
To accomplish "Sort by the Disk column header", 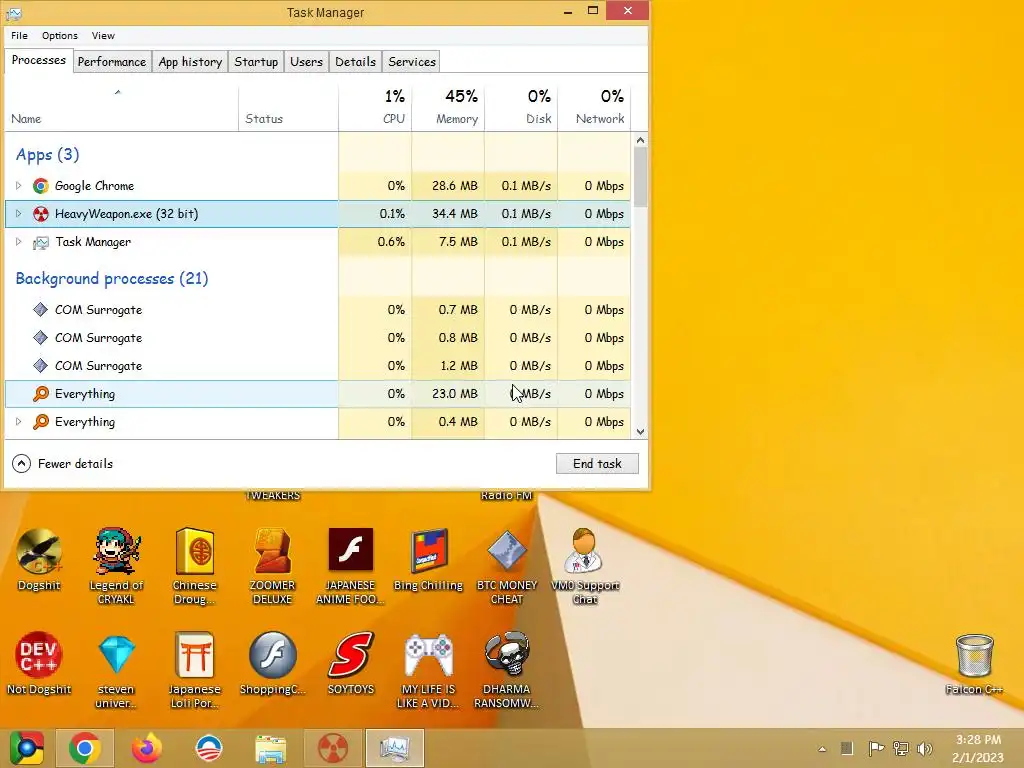I will click(x=521, y=109).
